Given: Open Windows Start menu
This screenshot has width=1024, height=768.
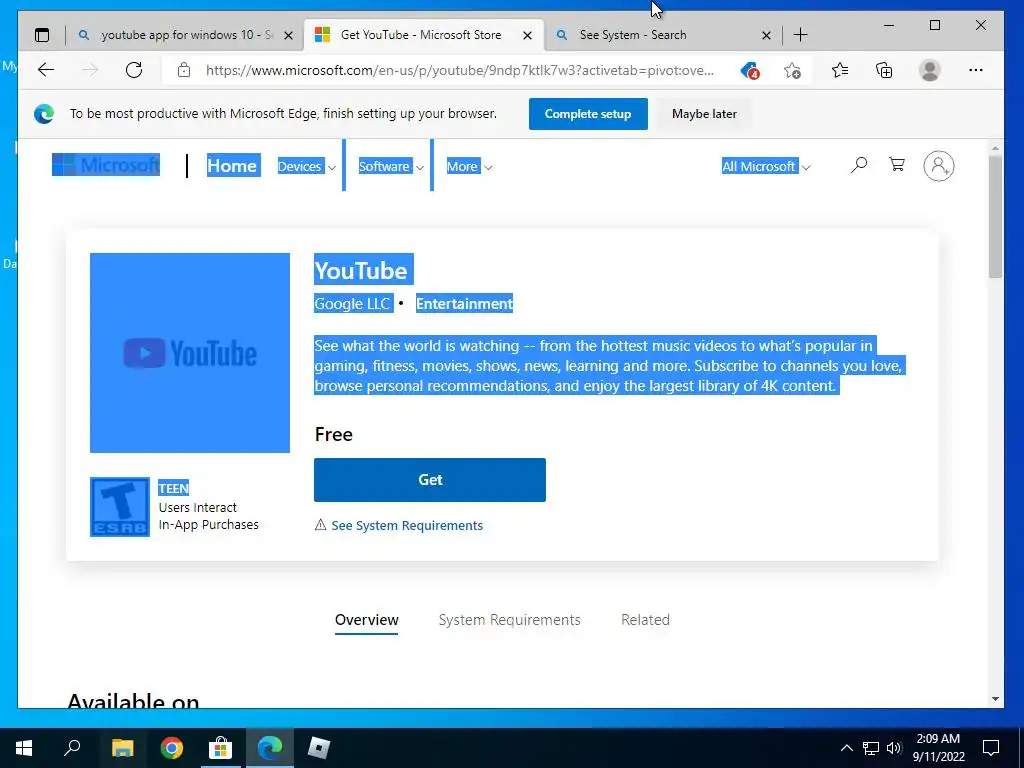Looking at the screenshot, I should tap(24, 748).
